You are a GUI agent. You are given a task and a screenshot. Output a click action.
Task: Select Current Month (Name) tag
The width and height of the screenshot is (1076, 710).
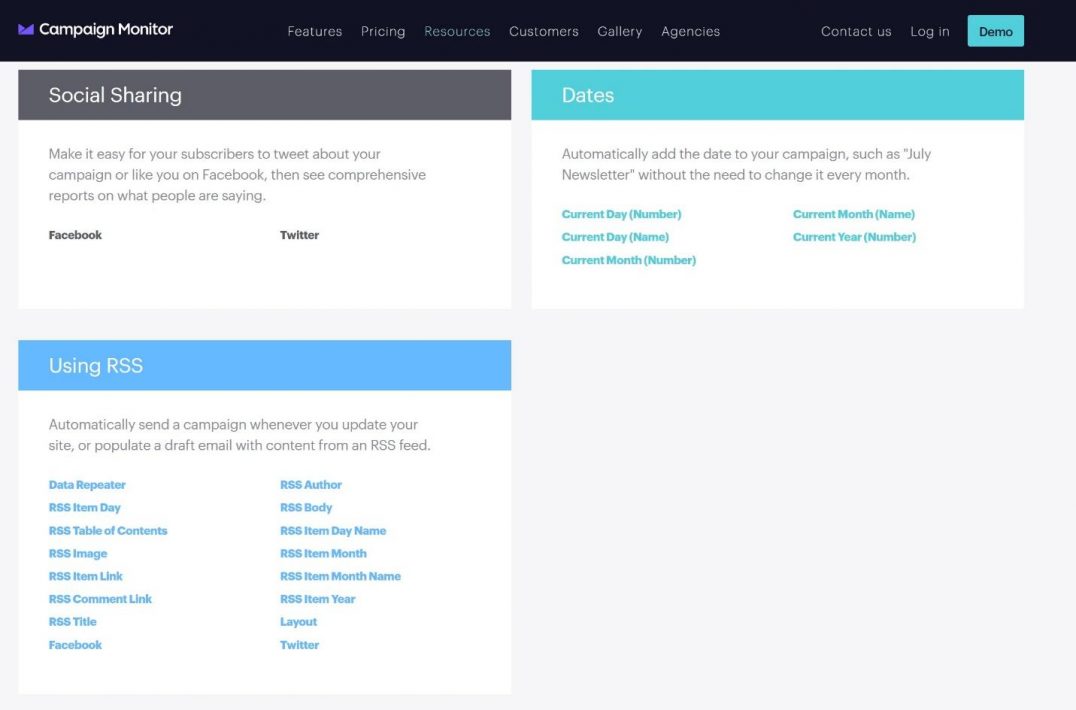click(854, 213)
